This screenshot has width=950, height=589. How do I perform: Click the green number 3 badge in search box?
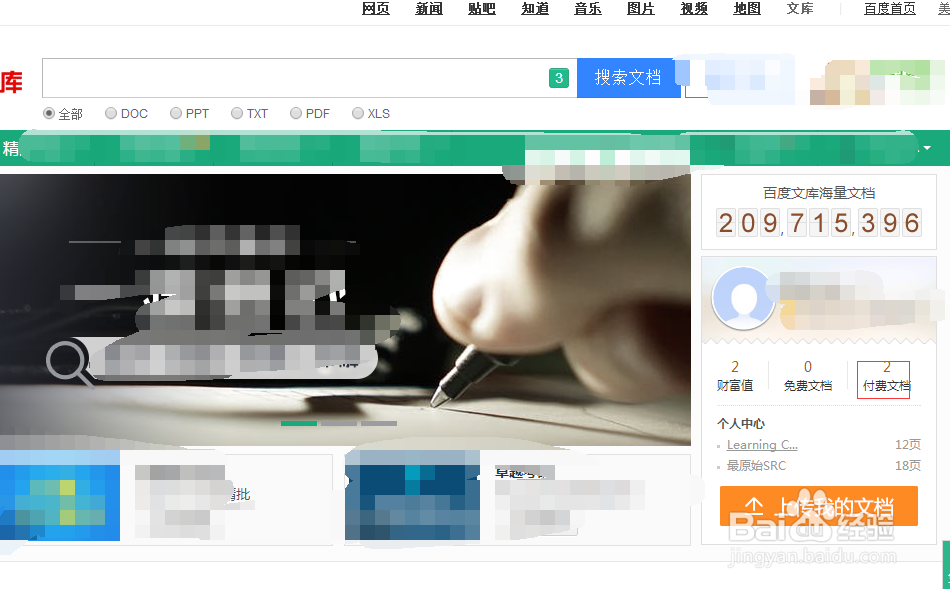point(559,78)
